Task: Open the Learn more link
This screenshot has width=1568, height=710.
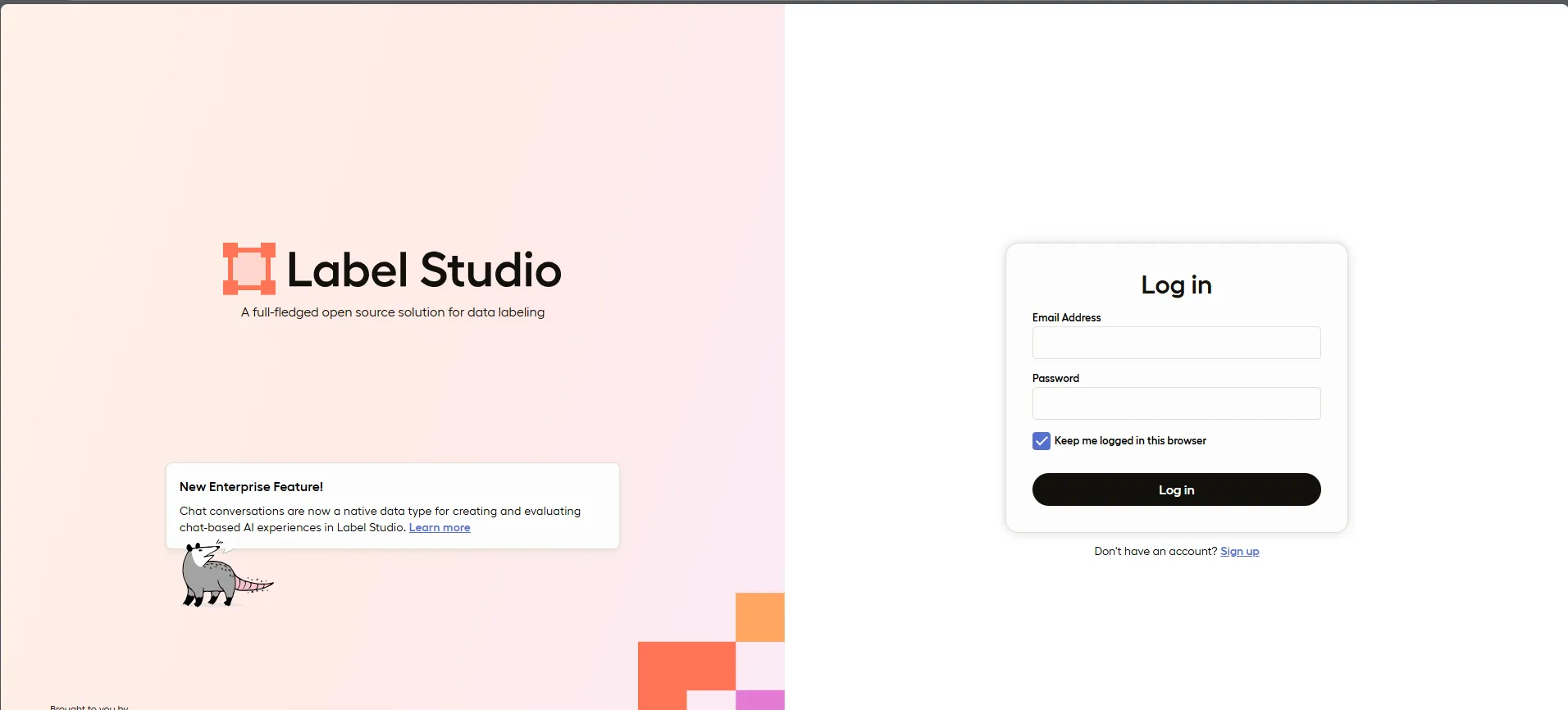Action: (440, 528)
